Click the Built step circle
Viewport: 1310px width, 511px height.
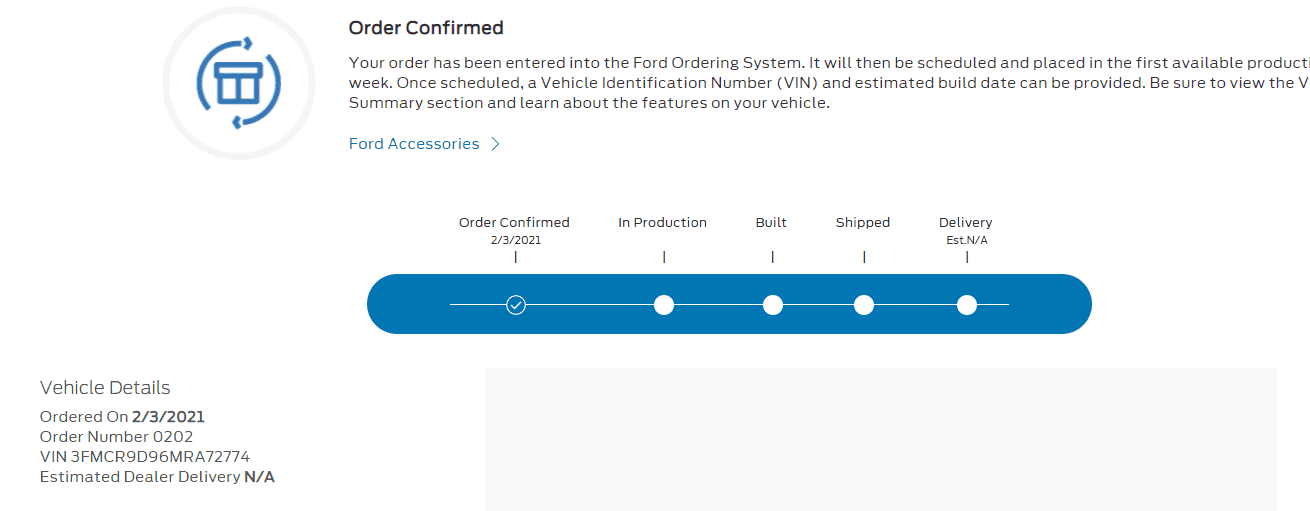(772, 305)
